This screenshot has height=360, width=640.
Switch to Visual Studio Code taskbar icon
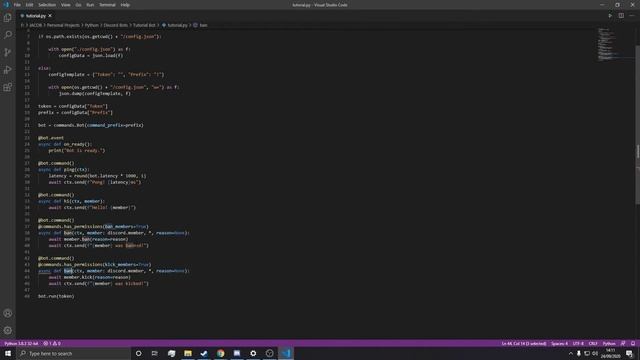click(x=286, y=353)
